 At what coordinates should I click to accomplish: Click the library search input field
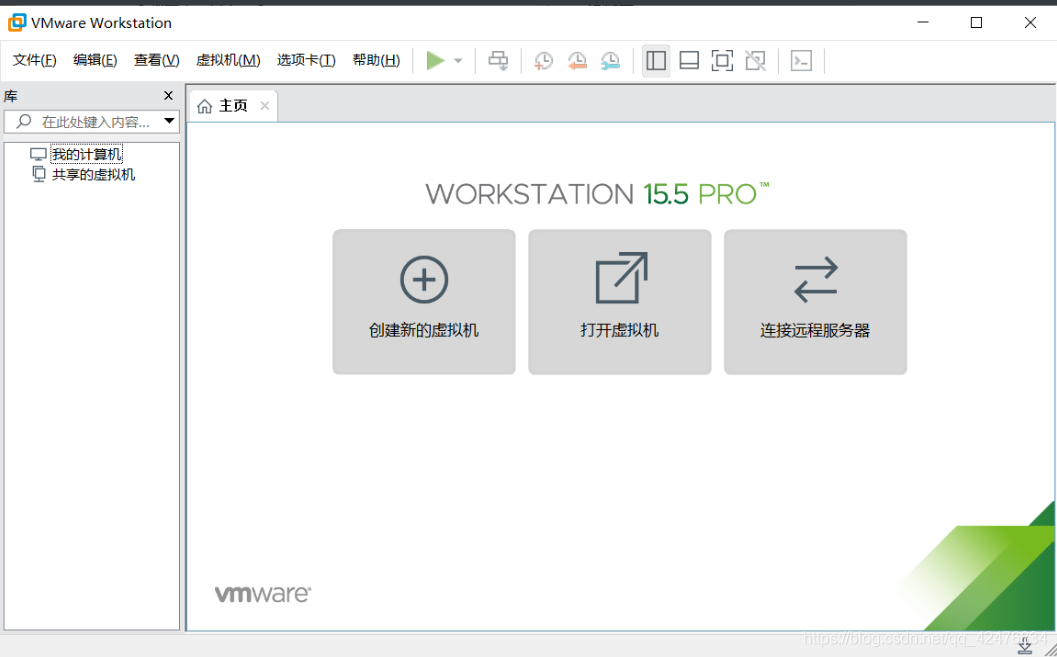92,121
